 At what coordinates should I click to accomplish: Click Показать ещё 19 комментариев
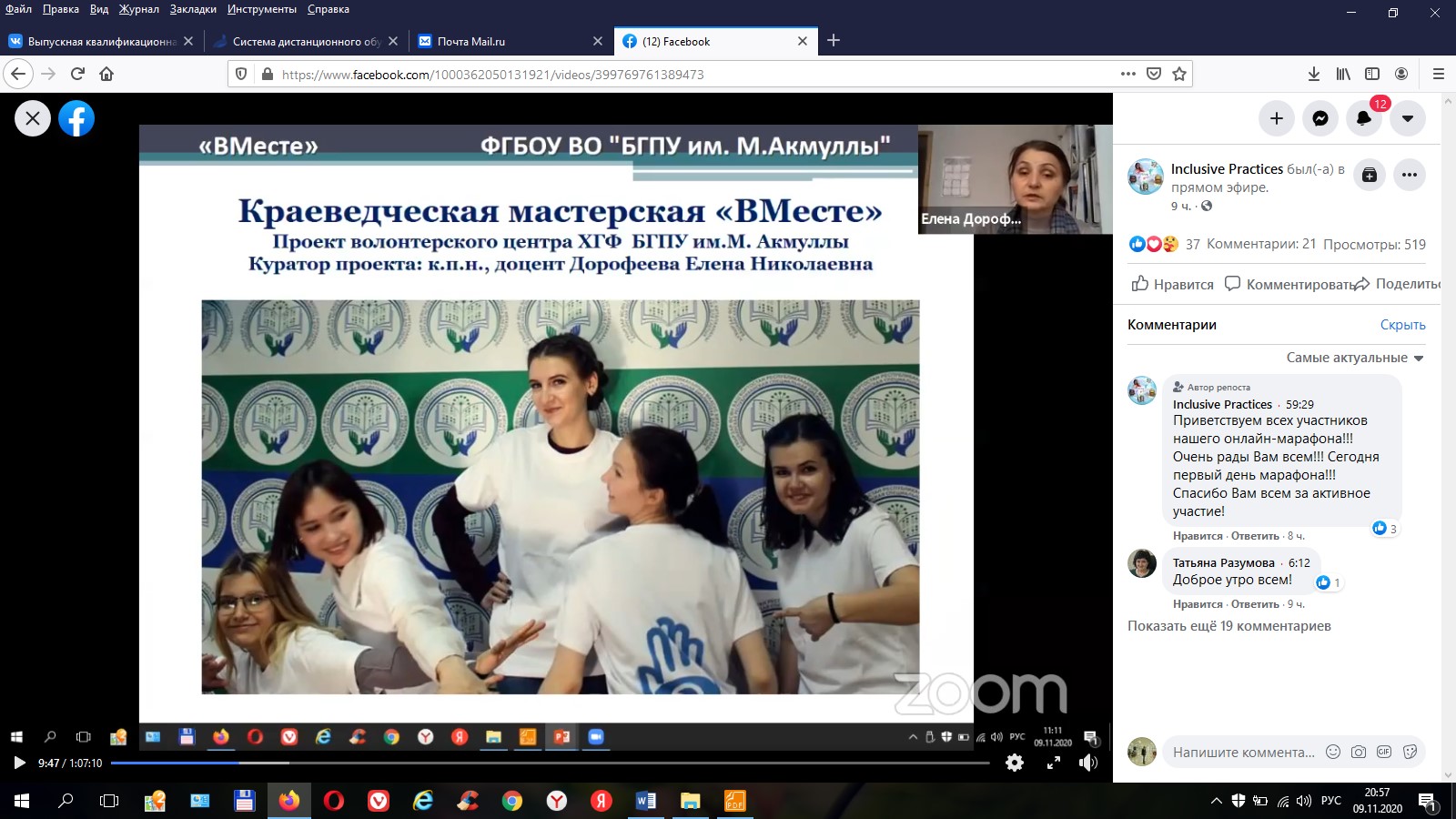[1228, 626]
